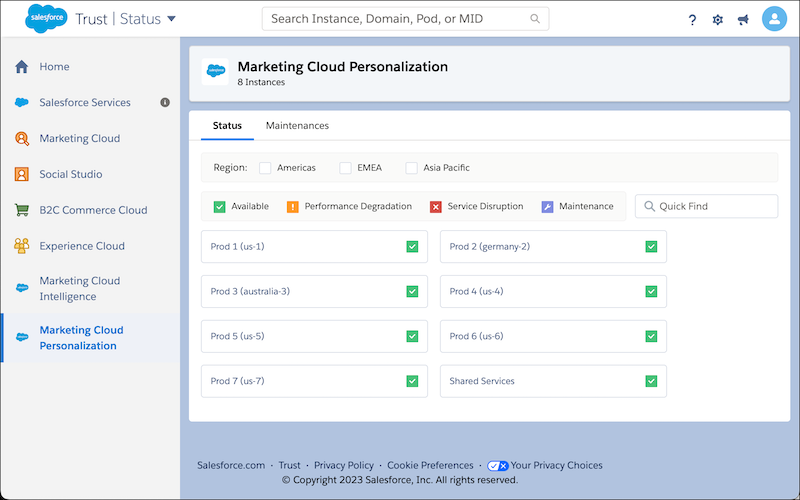Open Marketing Cloud Intelligence in sidebar
This screenshot has width=800, height=500.
[80, 288]
